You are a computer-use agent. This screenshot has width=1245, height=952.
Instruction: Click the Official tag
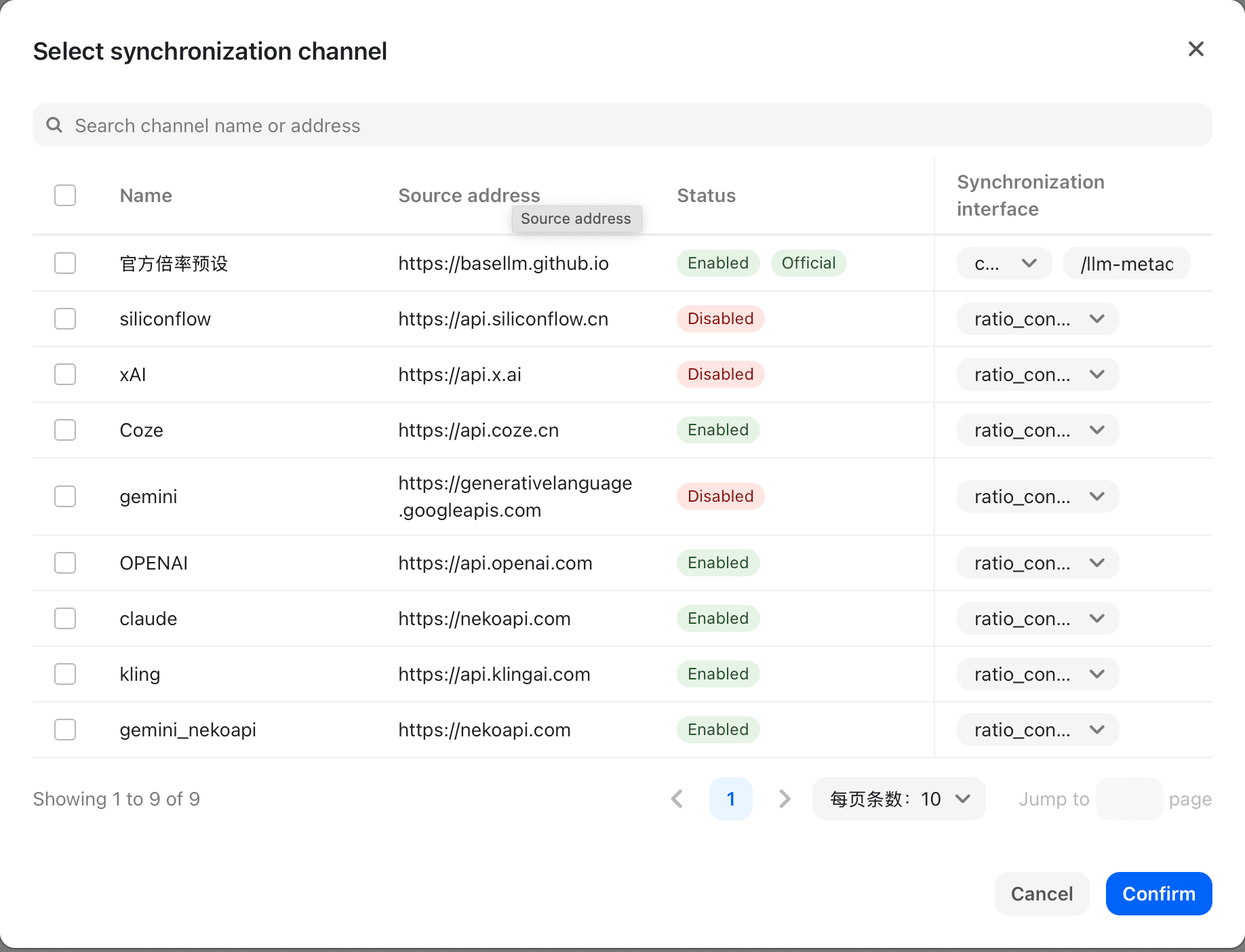808,263
